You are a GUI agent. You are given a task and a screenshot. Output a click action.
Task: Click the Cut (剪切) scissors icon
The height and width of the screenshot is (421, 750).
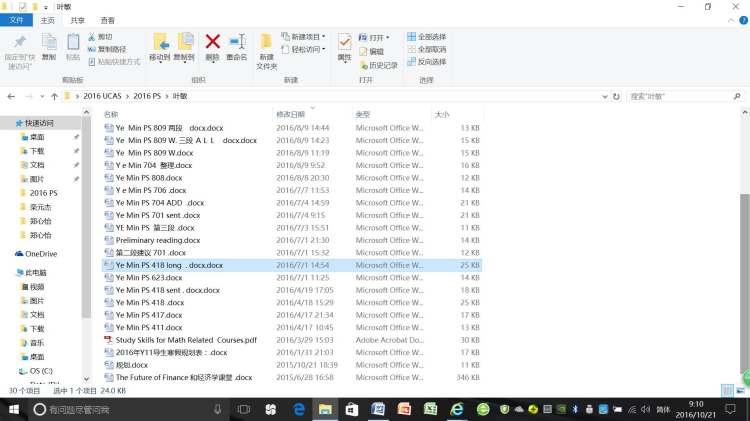click(93, 36)
